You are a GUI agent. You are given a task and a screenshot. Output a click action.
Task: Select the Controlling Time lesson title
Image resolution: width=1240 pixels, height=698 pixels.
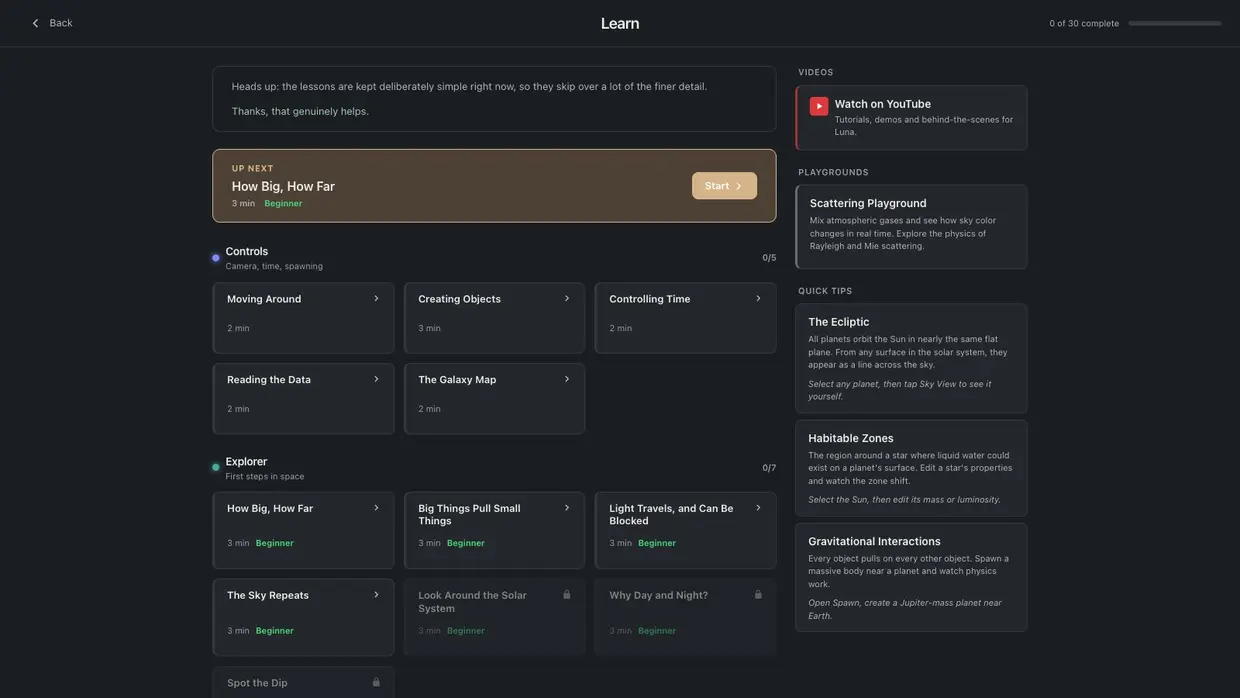coord(650,299)
